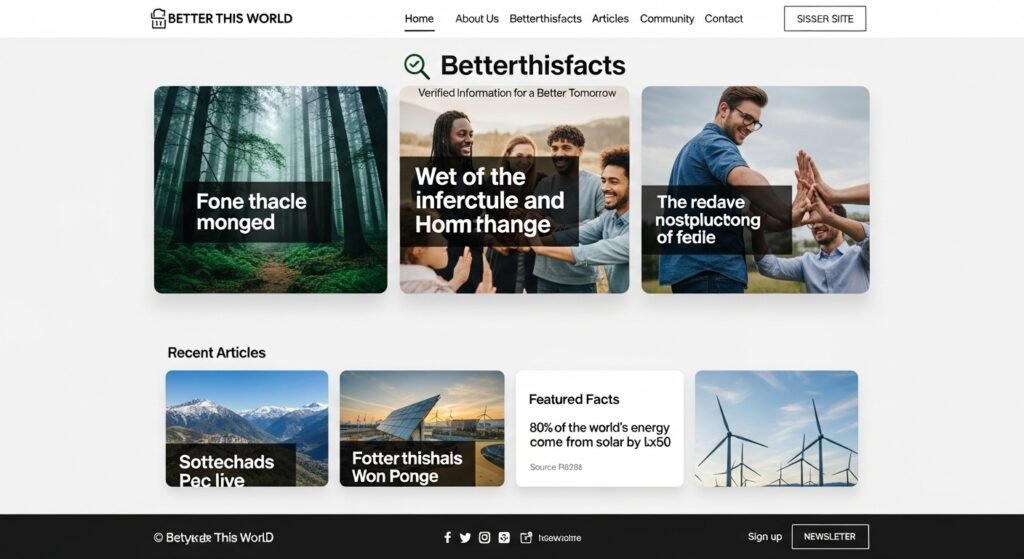Open the Instagram icon in footer
Image resolution: width=1024 pixels, height=559 pixels.
click(485, 537)
